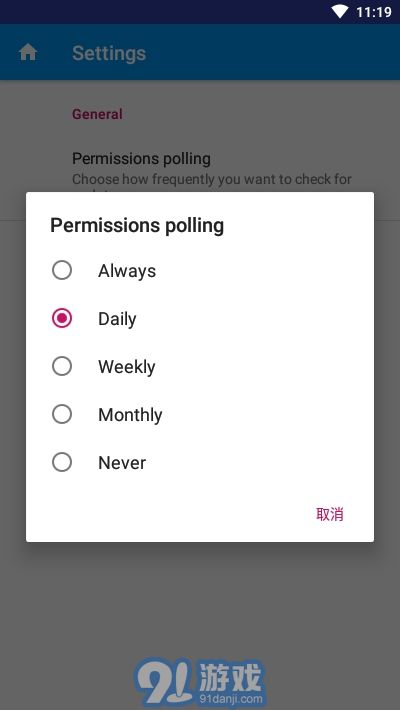Choose the Weekly option label
The width and height of the screenshot is (400, 710).
[x=127, y=366]
